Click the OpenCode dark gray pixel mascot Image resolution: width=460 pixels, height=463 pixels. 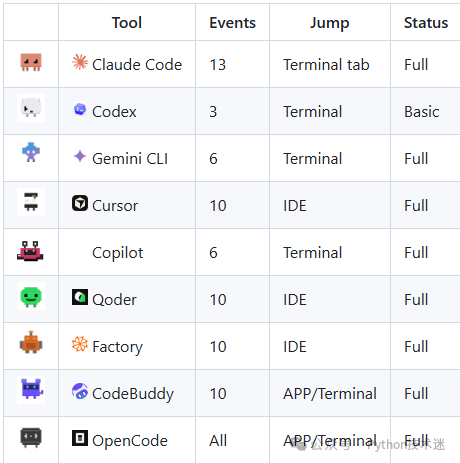point(31,437)
